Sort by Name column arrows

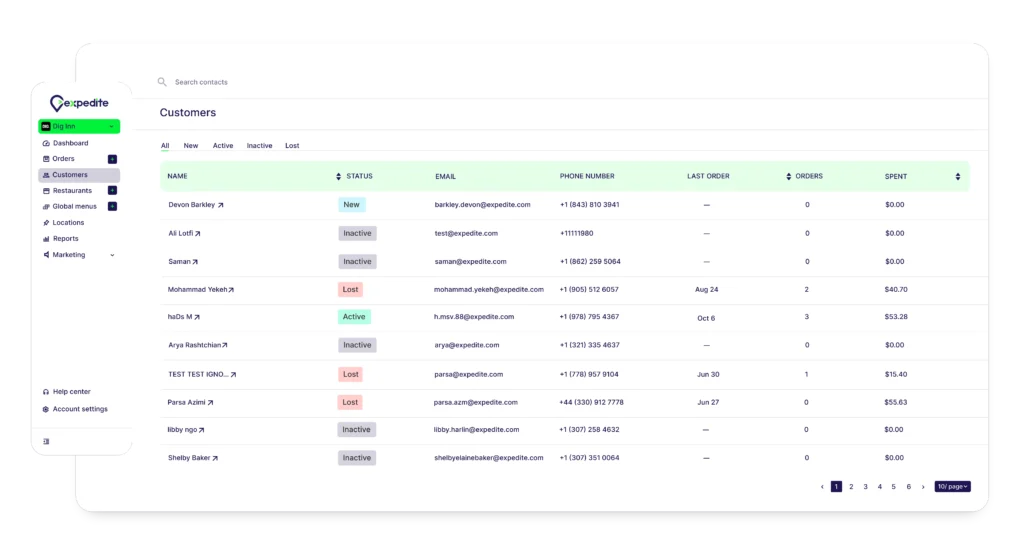pos(338,176)
